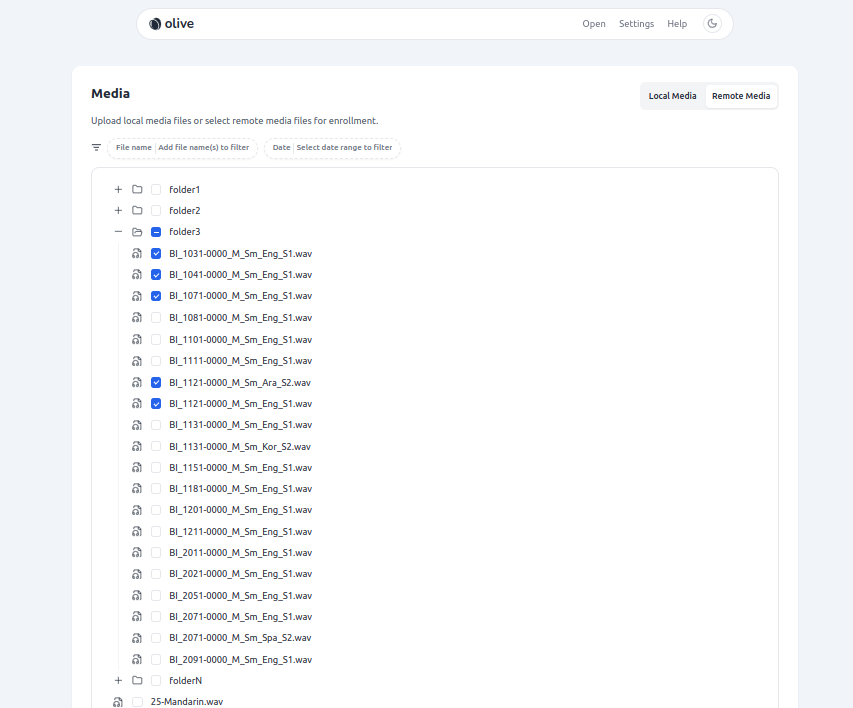
Task: Switch to the Local Media tab
Action: 672,96
